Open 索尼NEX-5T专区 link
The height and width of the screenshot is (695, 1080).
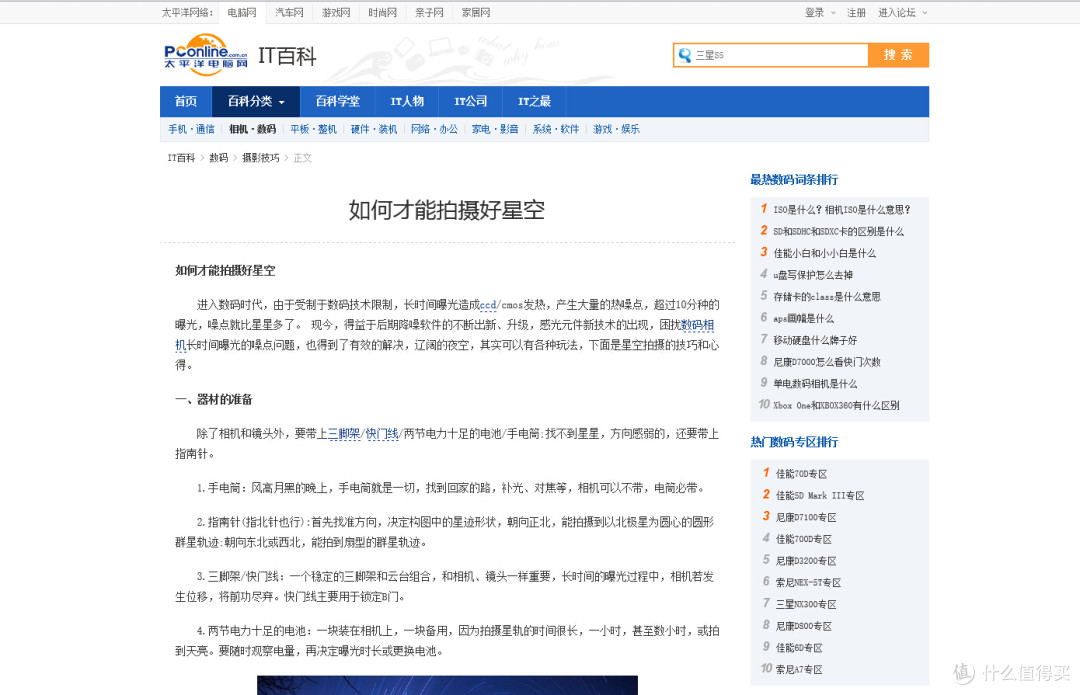808,582
